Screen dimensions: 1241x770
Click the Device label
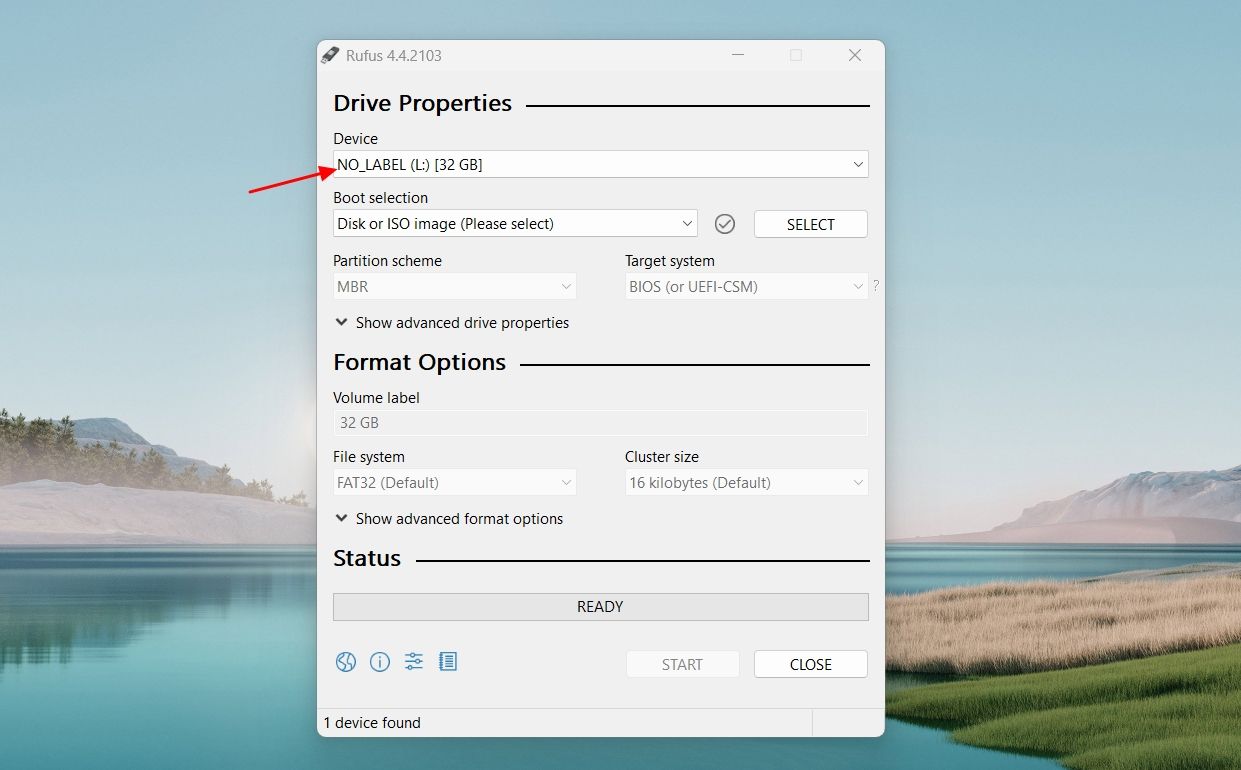pyautogui.click(x=356, y=139)
